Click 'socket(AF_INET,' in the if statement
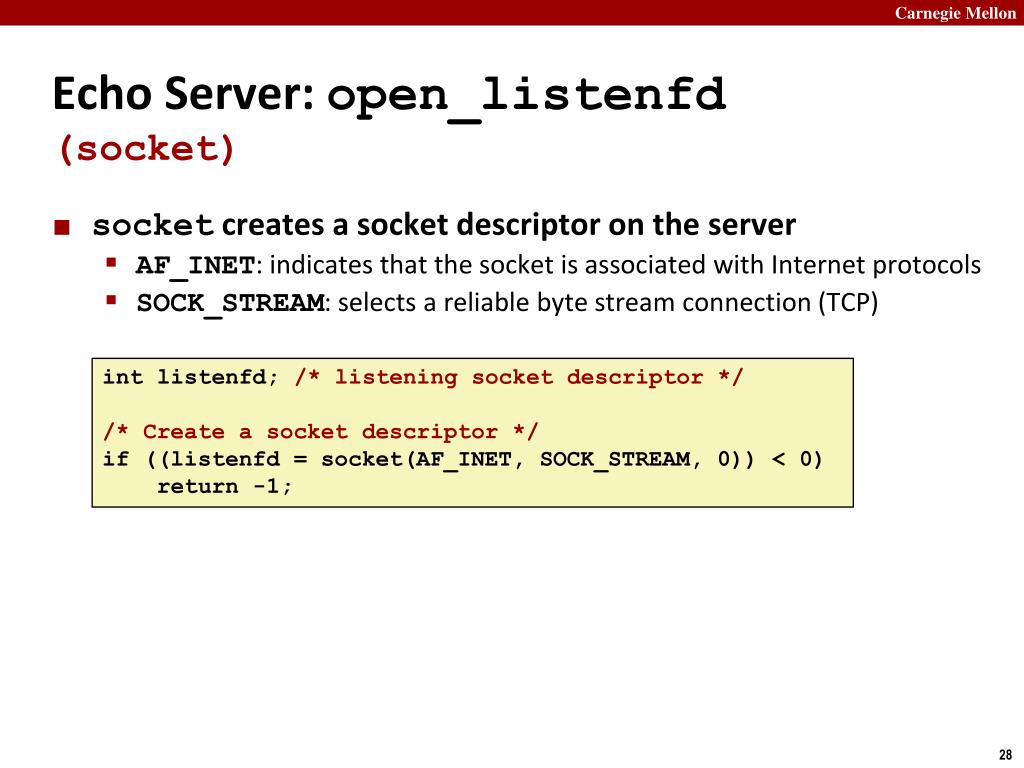Image resolution: width=1024 pixels, height=768 pixels. pyautogui.click(x=423, y=459)
